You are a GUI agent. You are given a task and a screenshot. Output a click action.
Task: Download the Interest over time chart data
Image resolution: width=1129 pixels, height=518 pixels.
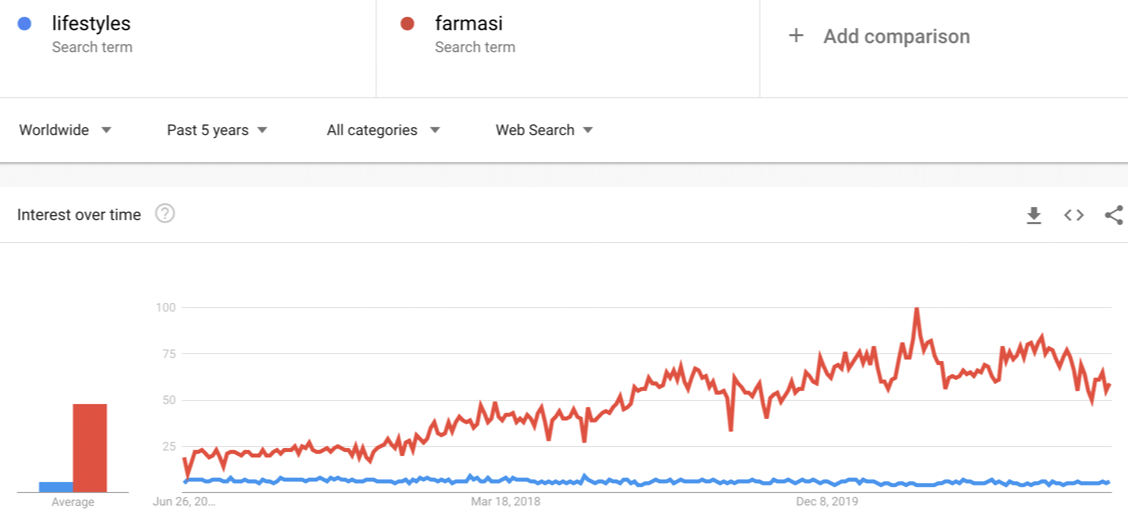coord(1034,215)
